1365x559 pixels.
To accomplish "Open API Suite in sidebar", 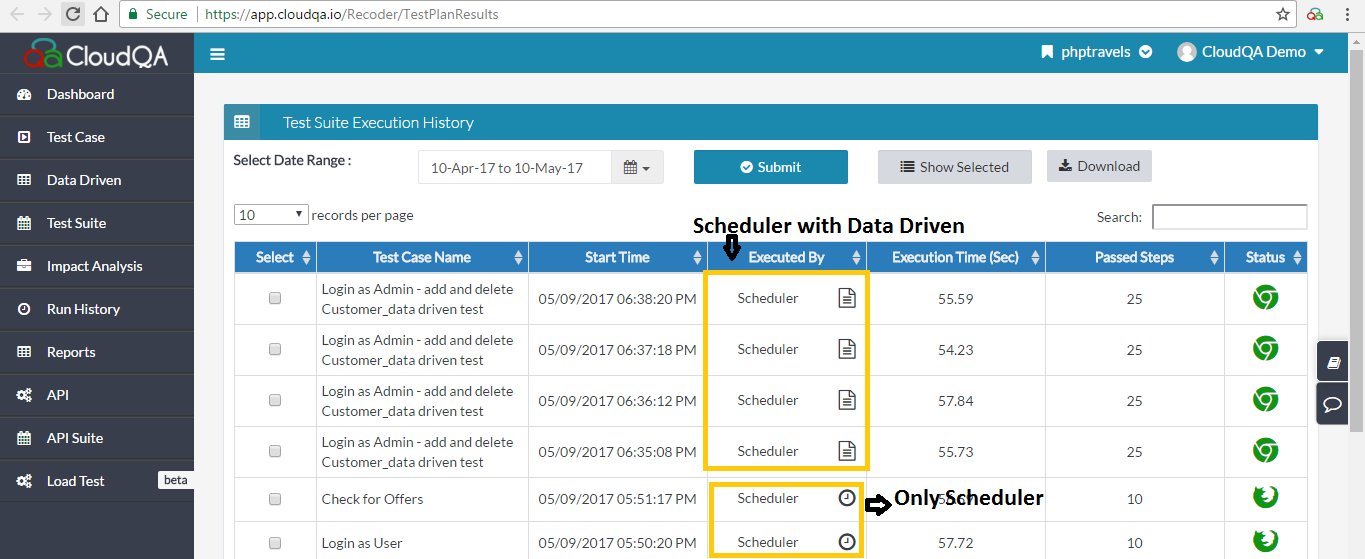I will click(x=97, y=438).
